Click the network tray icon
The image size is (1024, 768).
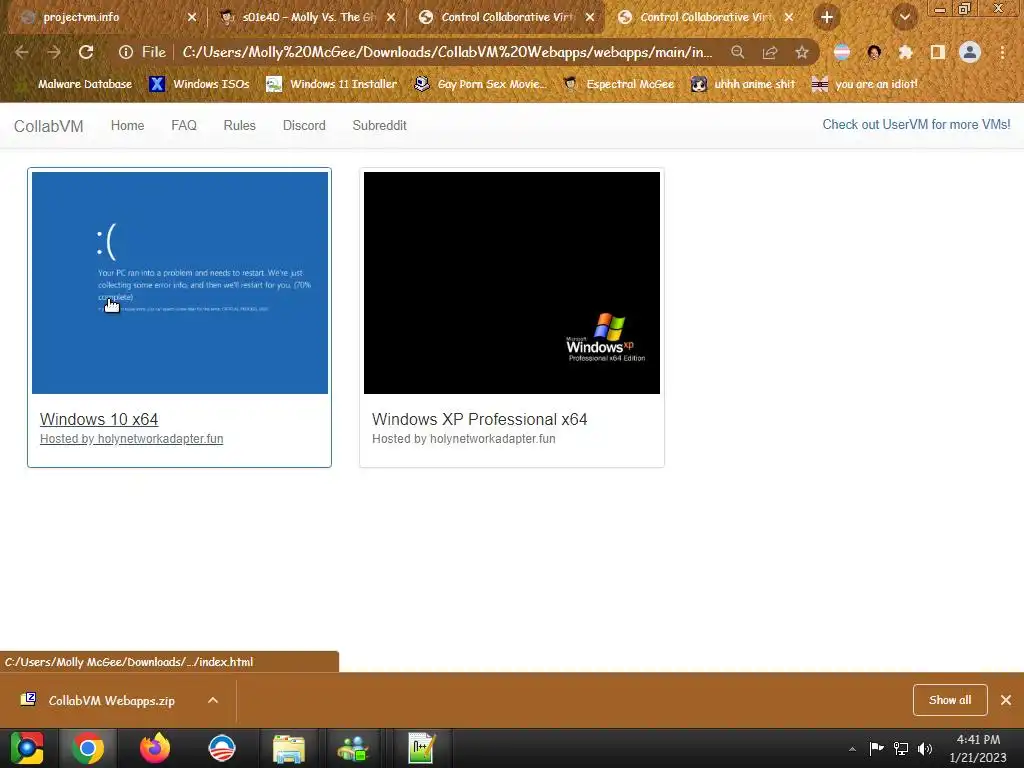[x=901, y=748]
